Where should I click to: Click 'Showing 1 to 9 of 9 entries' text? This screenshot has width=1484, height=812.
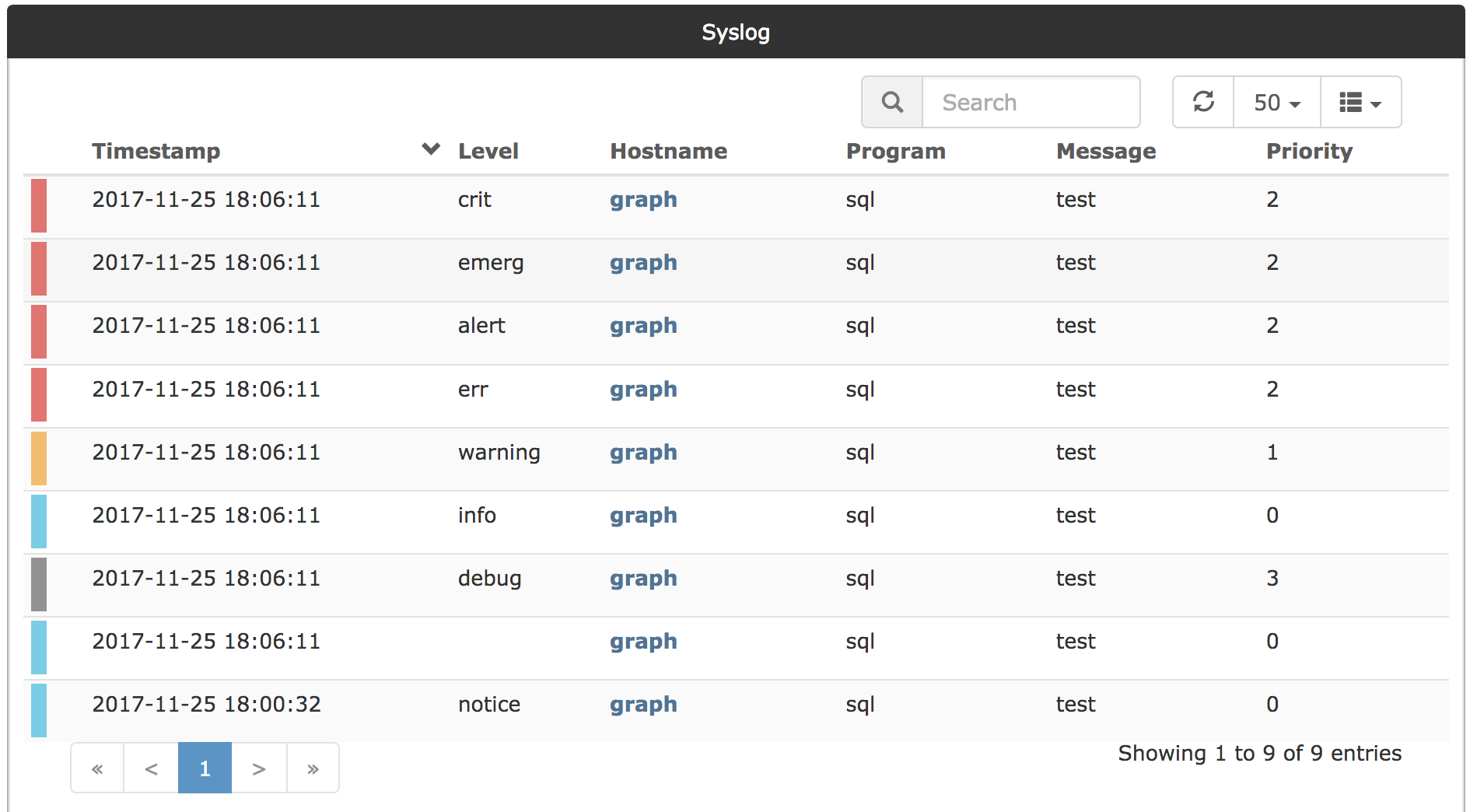click(1260, 753)
